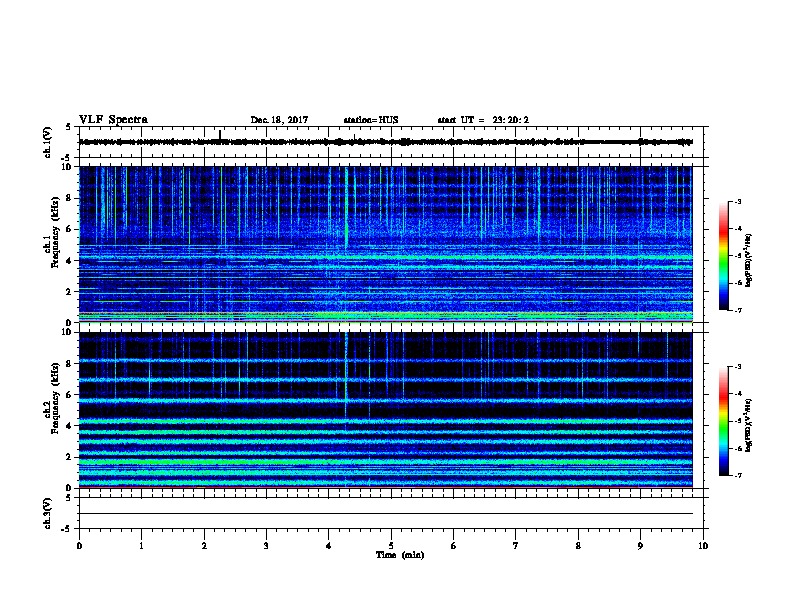Click the 'station=HUS' label
792x612 pixels.
click(x=371, y=120)
